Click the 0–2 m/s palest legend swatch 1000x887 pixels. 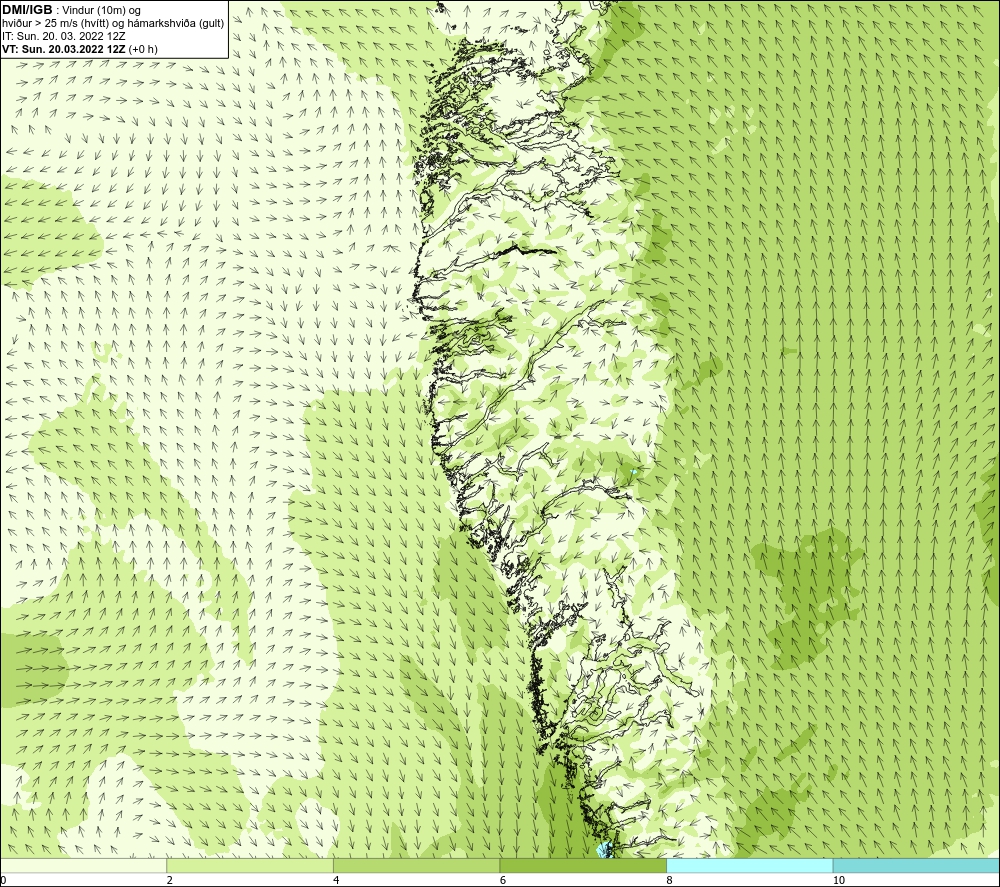(x=84, y=865)
